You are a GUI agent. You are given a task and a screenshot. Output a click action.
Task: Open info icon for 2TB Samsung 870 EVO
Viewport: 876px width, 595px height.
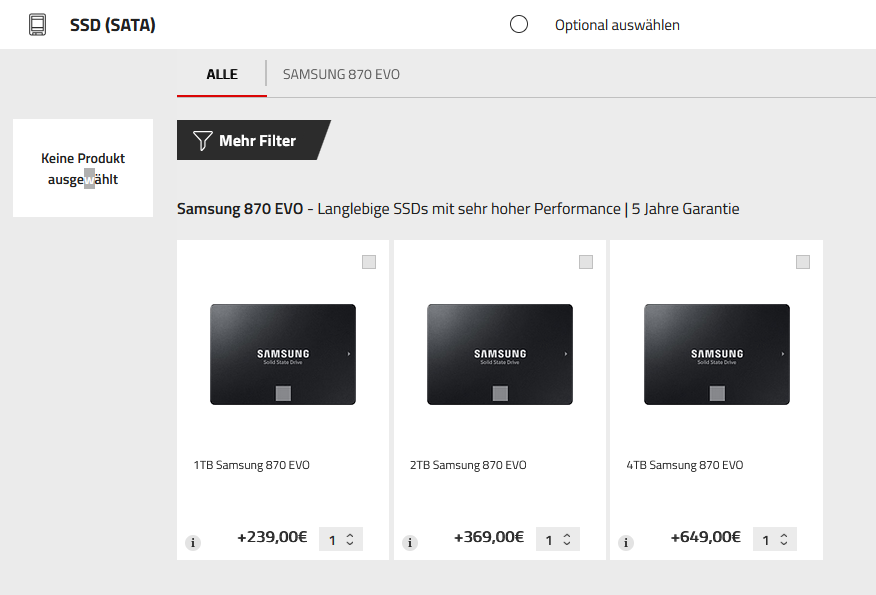pos(410,542)
